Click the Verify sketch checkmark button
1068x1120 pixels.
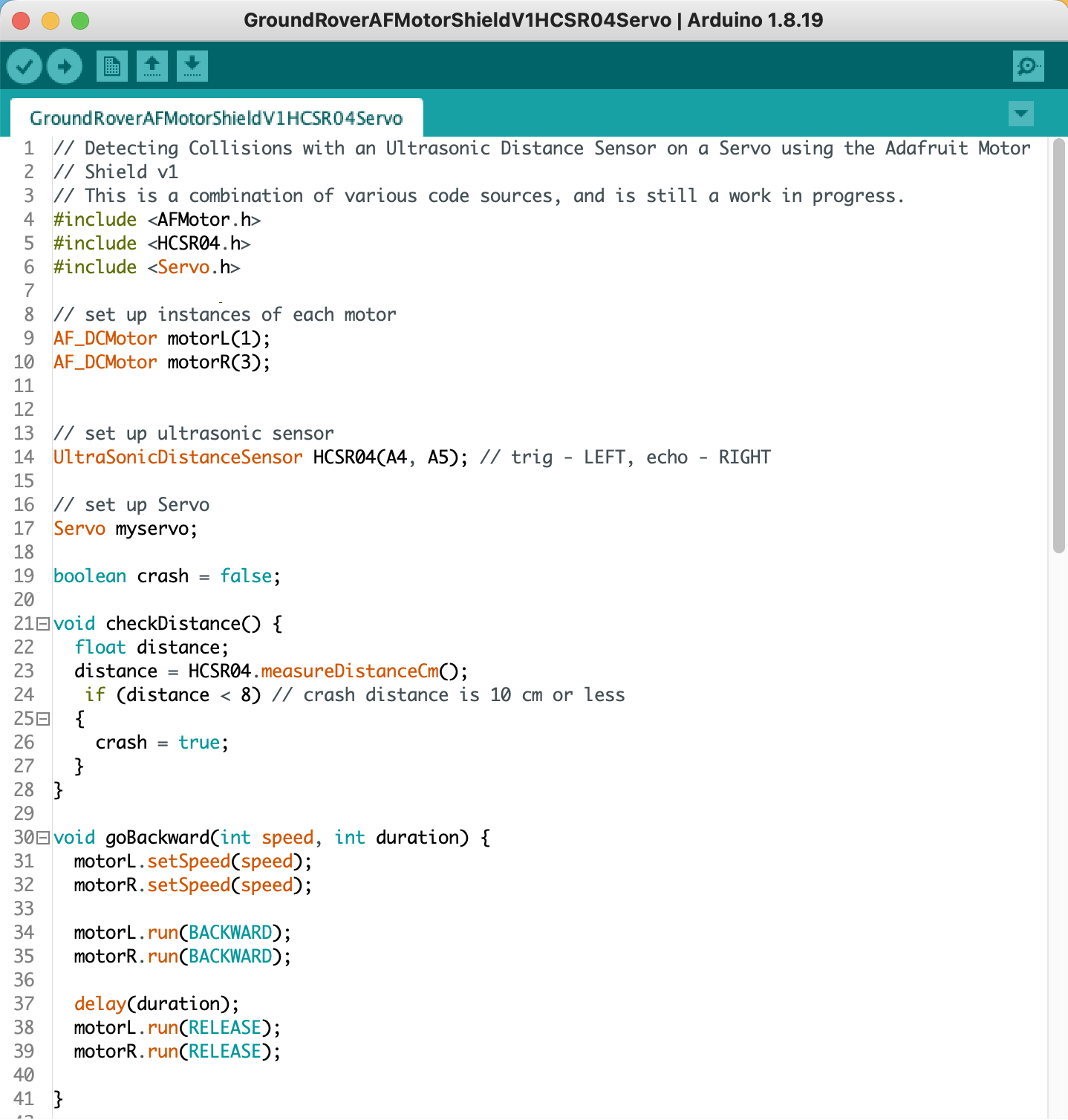pyautogui.click(x=25, y=67)
